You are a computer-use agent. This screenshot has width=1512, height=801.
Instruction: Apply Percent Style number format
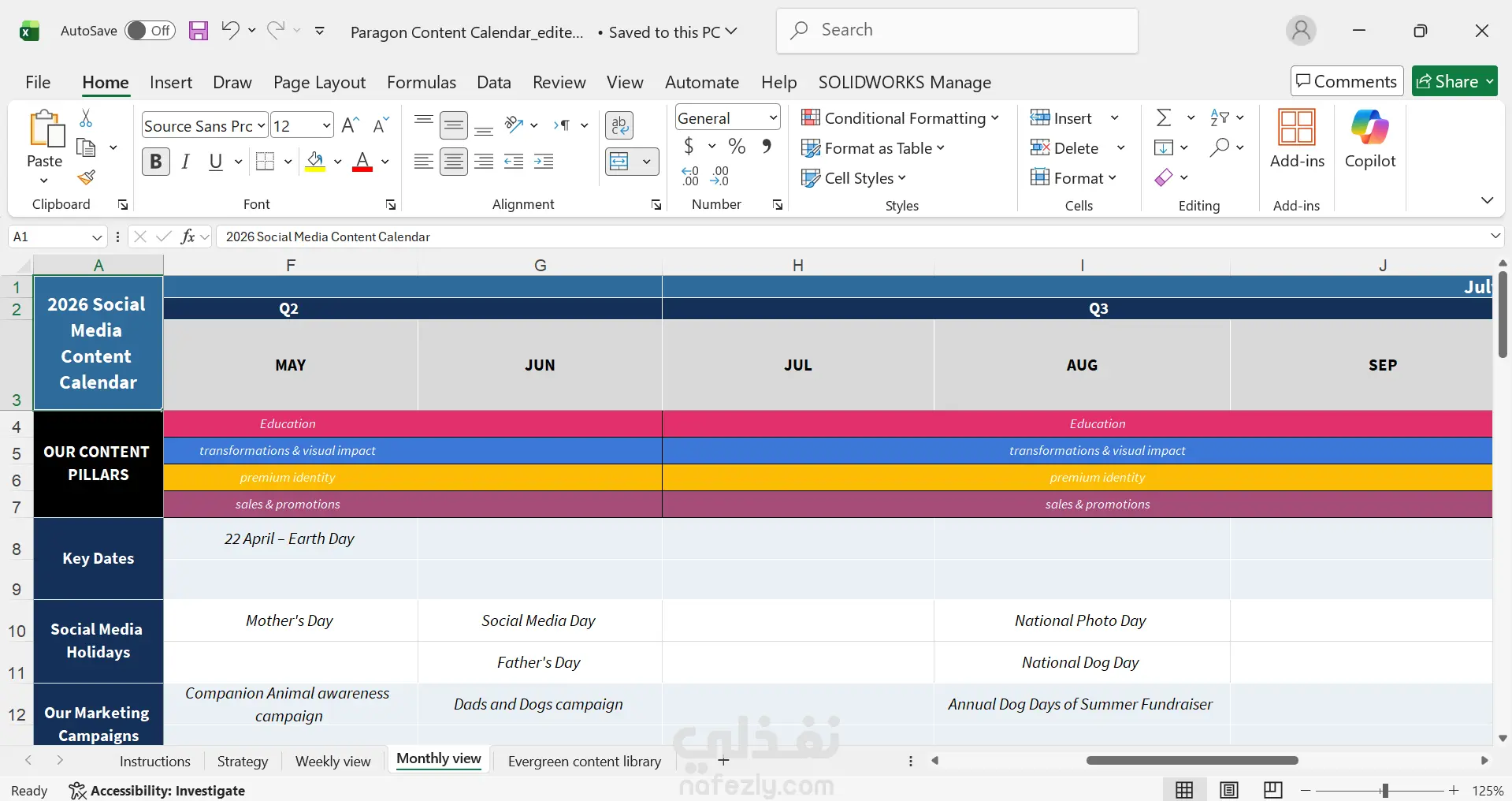(737, 146)
